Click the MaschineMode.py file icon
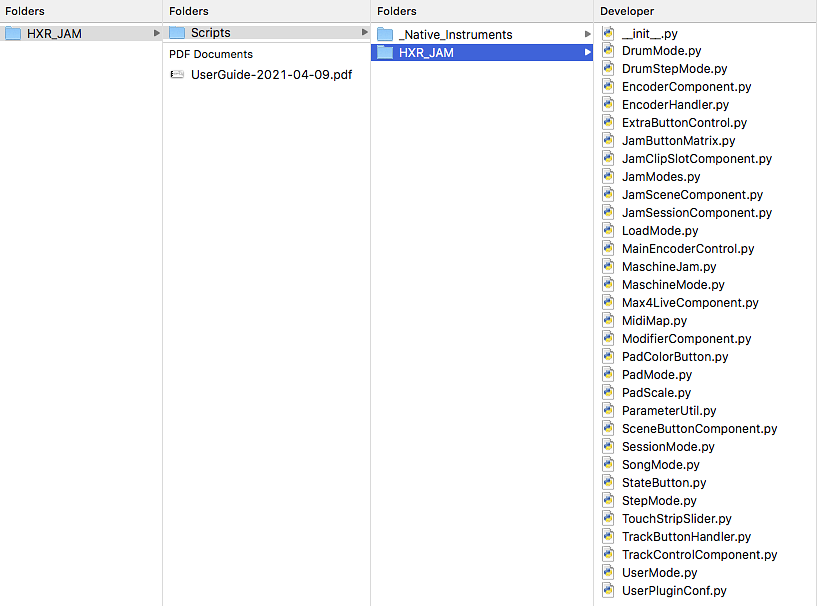The image size is (818, 606). [608, 284]
